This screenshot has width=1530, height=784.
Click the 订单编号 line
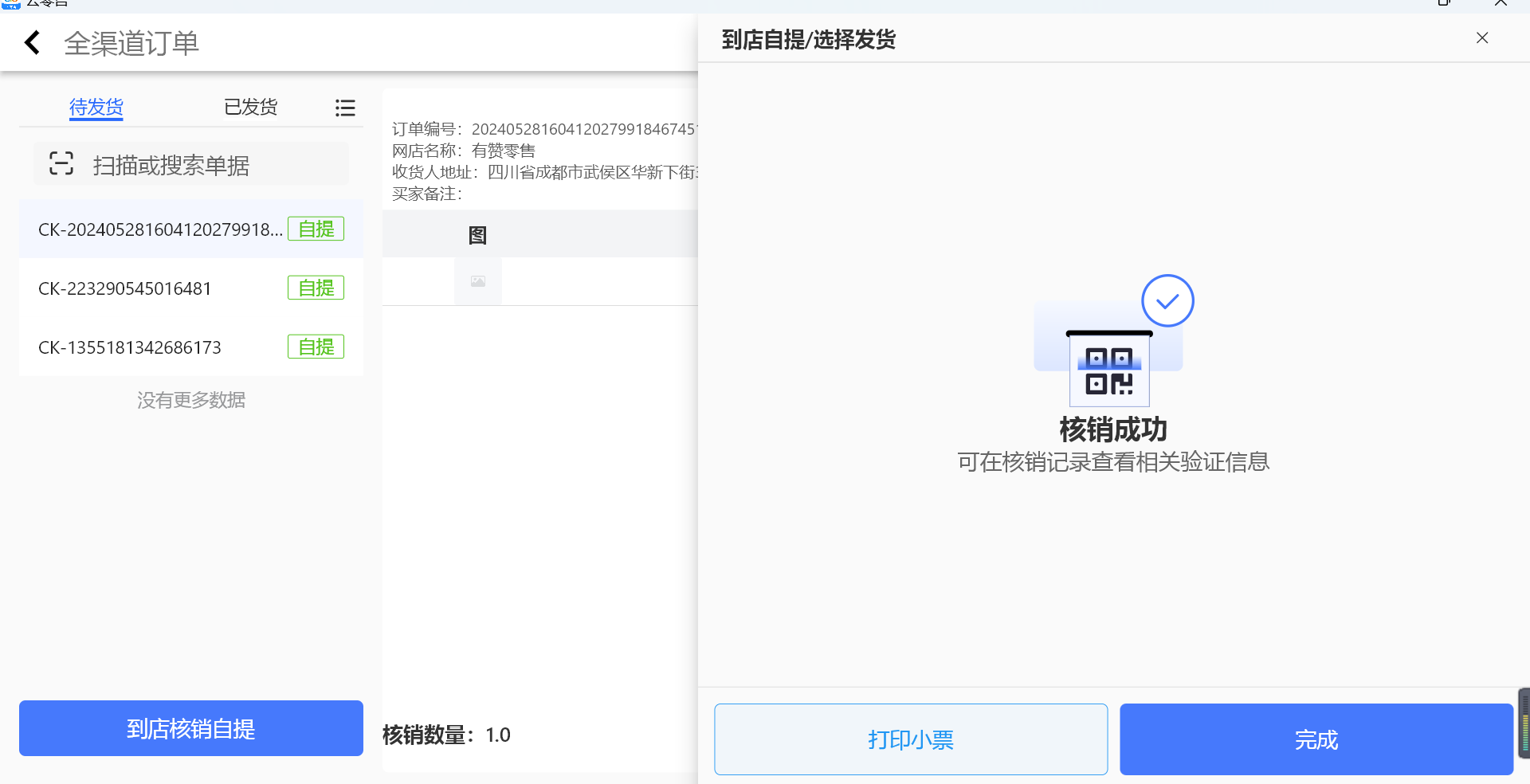545,129
